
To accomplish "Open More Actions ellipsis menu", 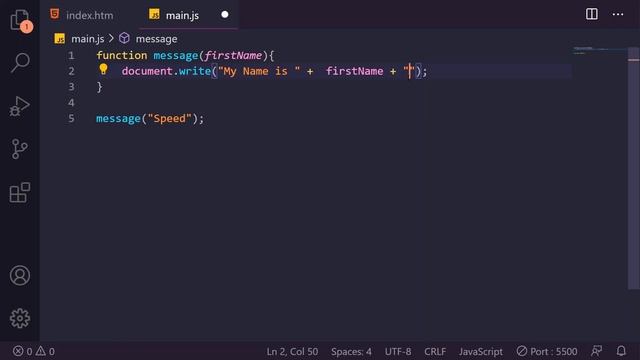I will [618, 15].
